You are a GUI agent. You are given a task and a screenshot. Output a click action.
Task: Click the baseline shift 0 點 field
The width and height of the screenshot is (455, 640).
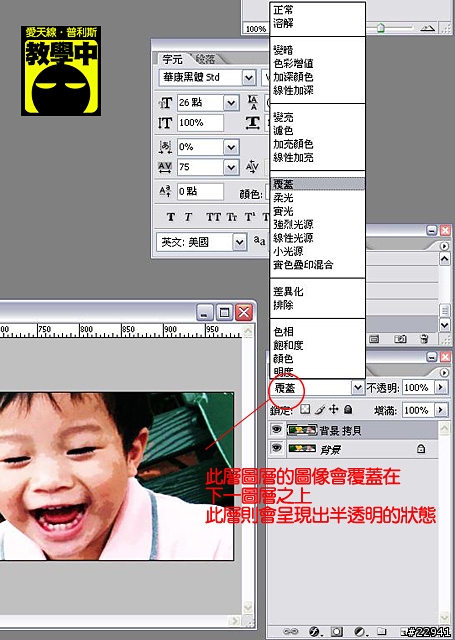pos(200,191)
